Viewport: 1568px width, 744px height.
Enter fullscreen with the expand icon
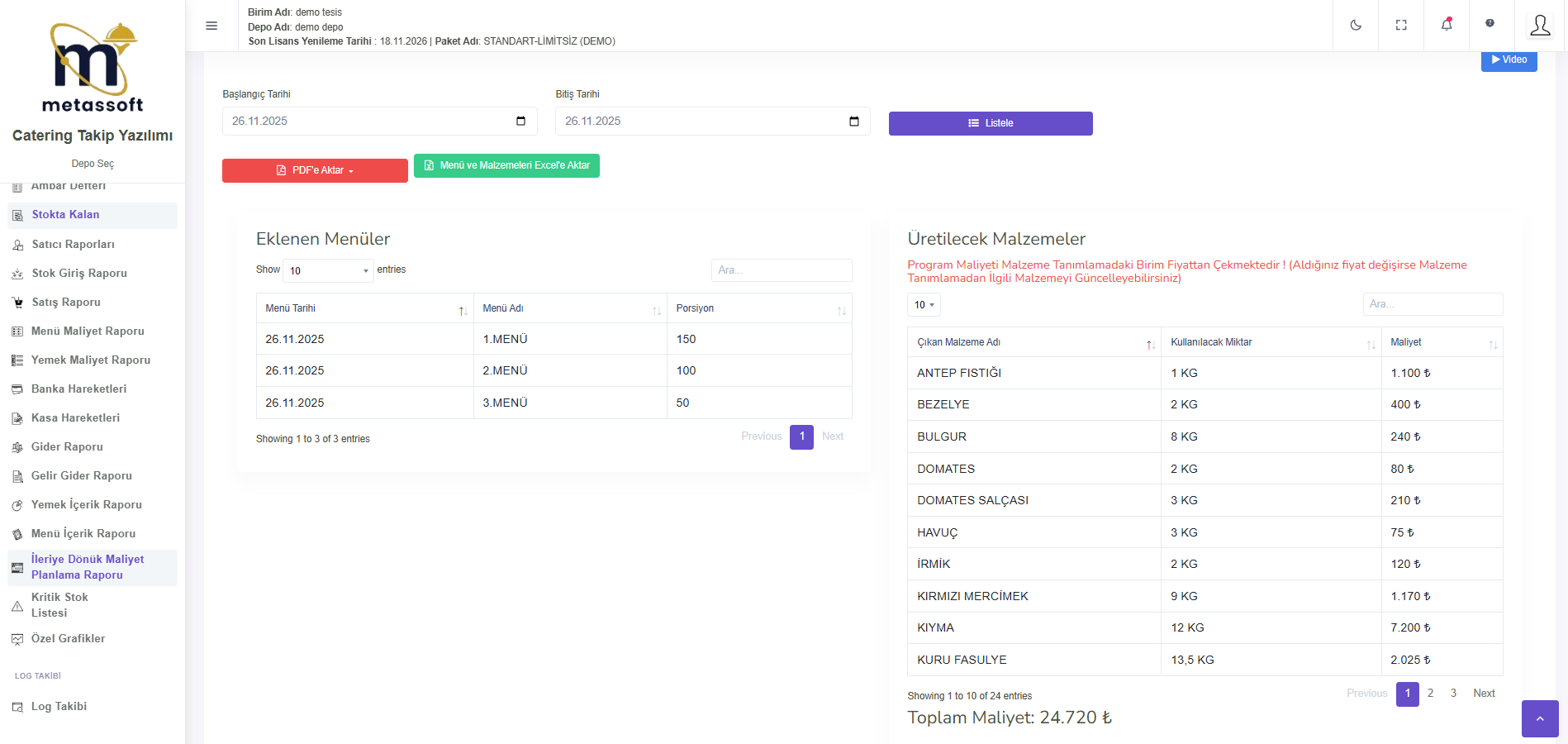tap(1401, 26)
